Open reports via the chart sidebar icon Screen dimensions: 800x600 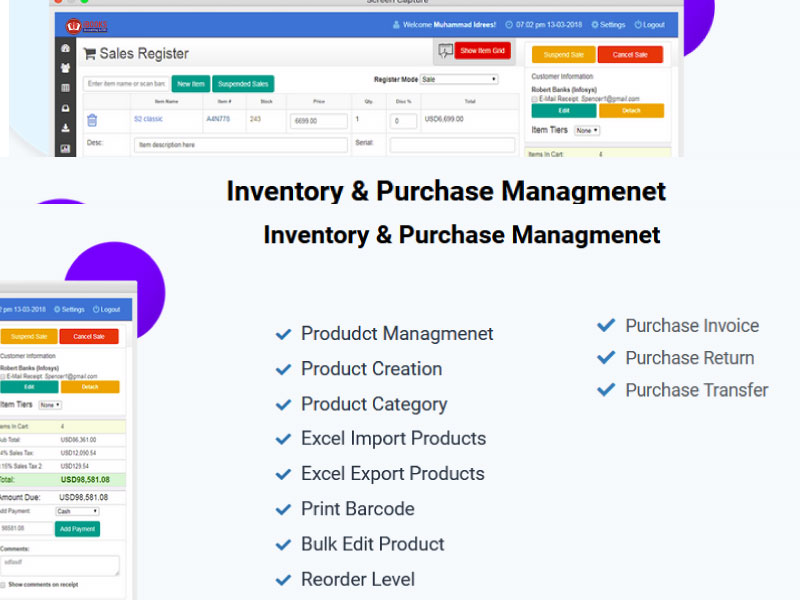tap(65, 148)
